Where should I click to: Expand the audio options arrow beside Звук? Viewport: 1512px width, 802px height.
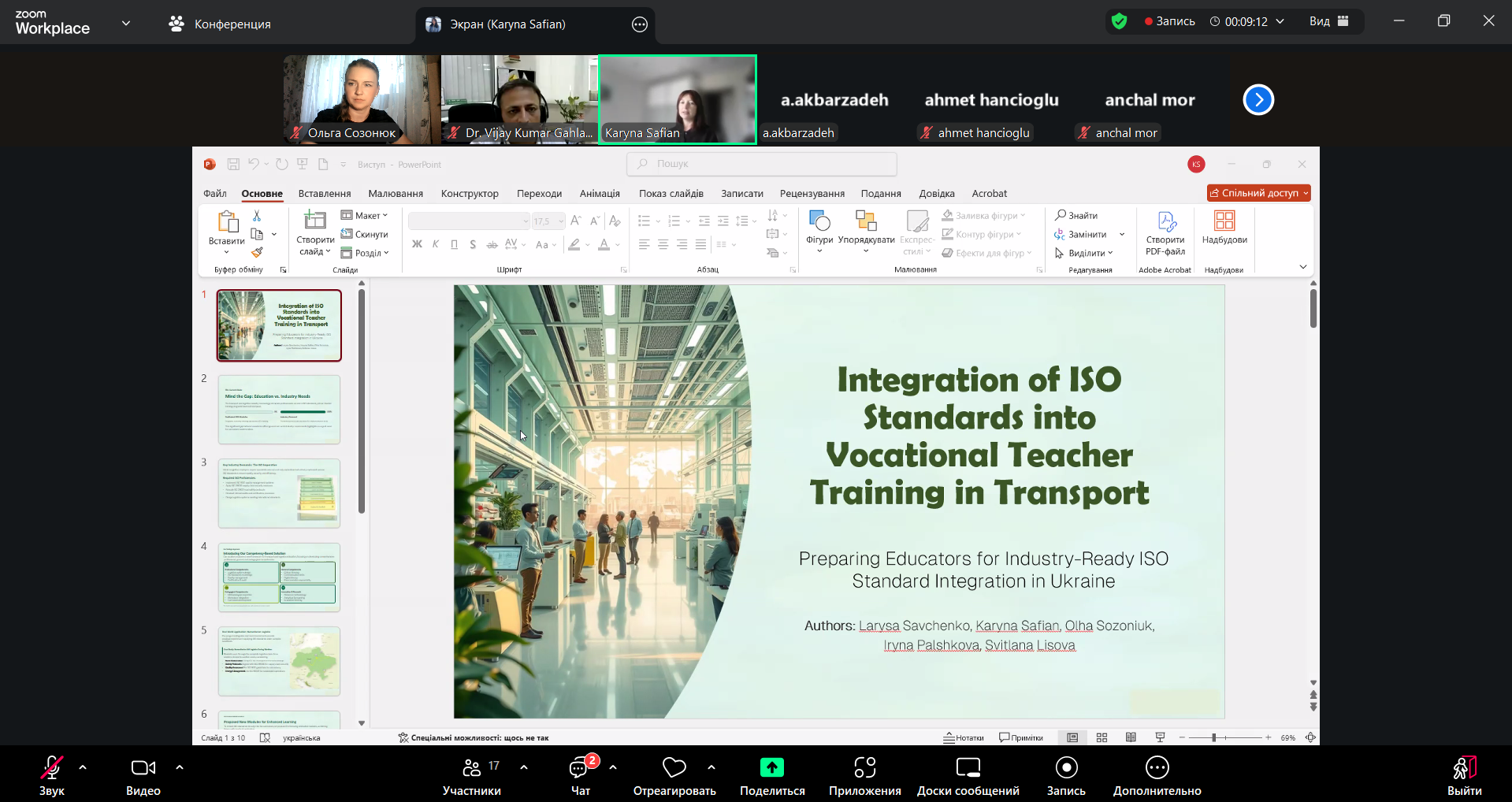[x=83, y=767]
